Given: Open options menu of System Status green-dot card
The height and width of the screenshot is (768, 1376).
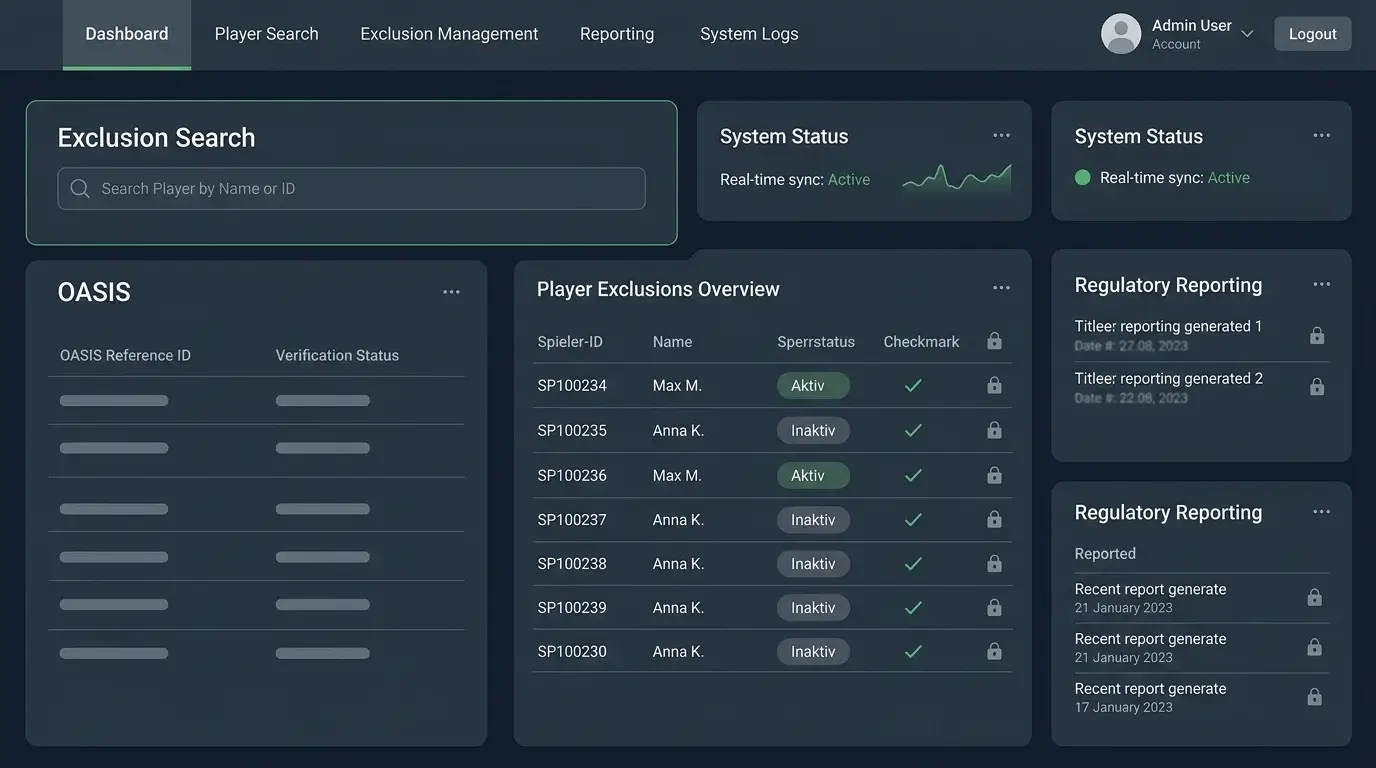Looking at the screenshot, I should 1322,135.
